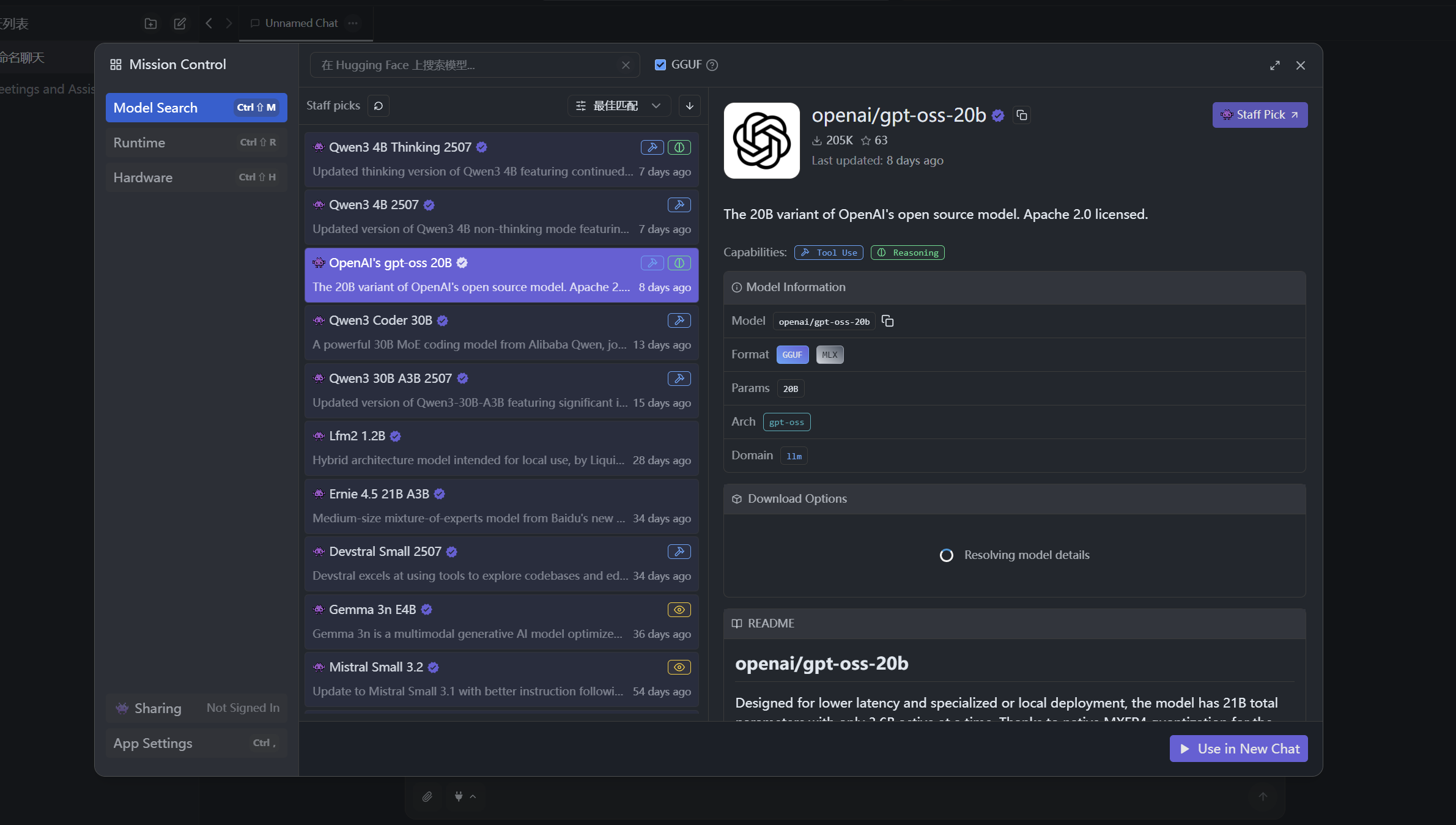Image resolution: width=1456 pixels, height=825 pixels.
Task: Open the Unnamed Chat tab options ellipsis
Action: point(353,23)
